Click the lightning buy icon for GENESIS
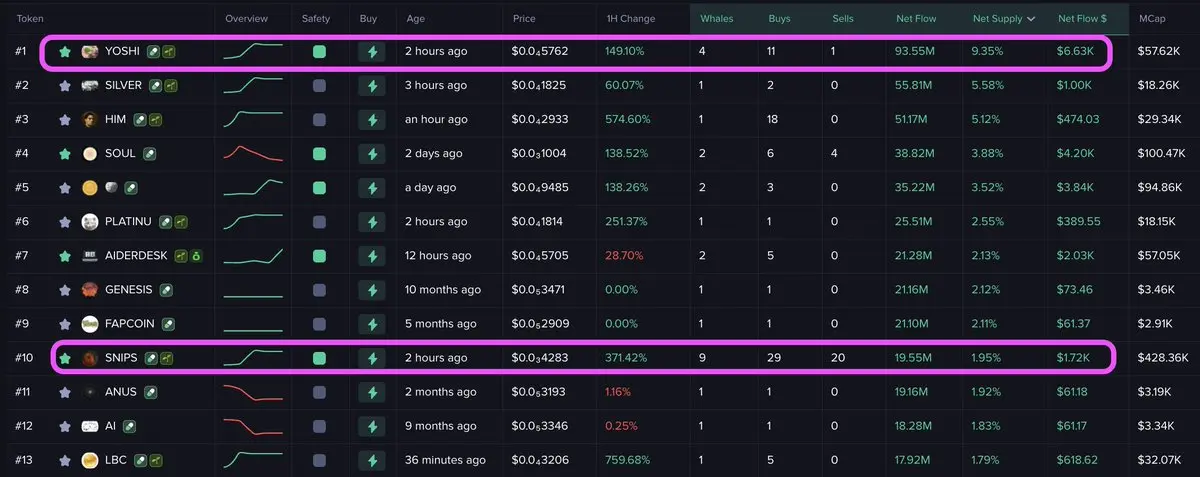The width and height of the screenshot is (1200, 477). coord(373,290)
